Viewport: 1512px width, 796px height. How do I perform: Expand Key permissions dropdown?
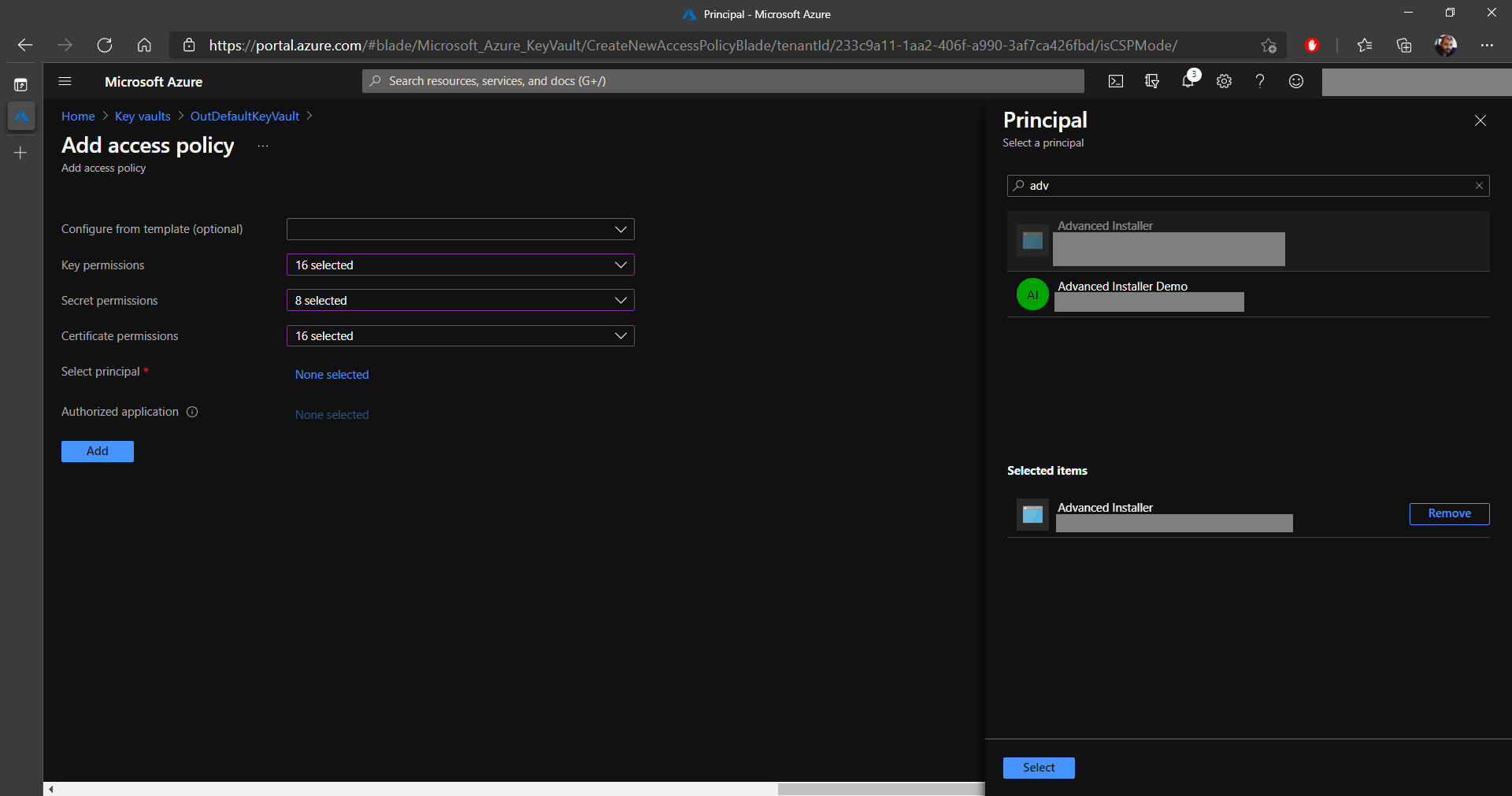point(461,265)
